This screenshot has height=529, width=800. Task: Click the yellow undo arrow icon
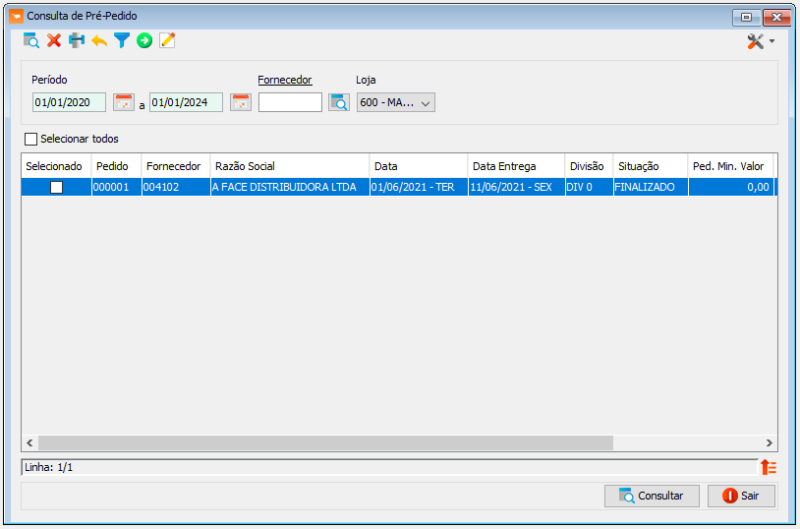[x=99, y=41]
